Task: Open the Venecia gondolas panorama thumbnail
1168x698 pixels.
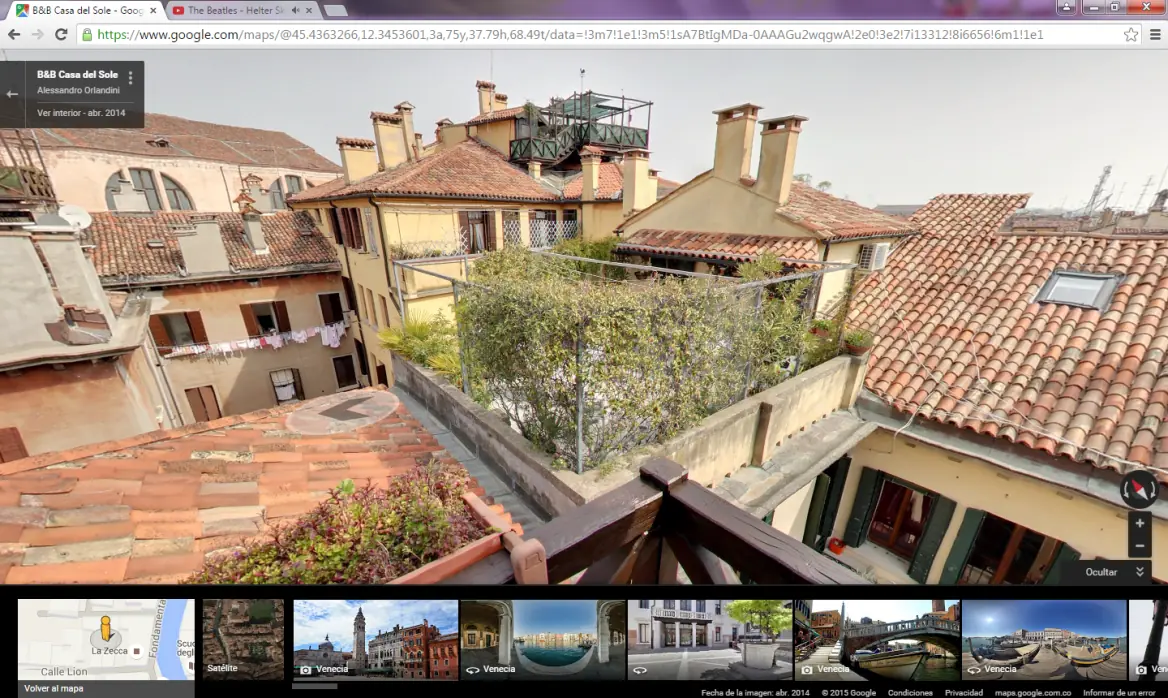Action: (x=1044, y=639)
